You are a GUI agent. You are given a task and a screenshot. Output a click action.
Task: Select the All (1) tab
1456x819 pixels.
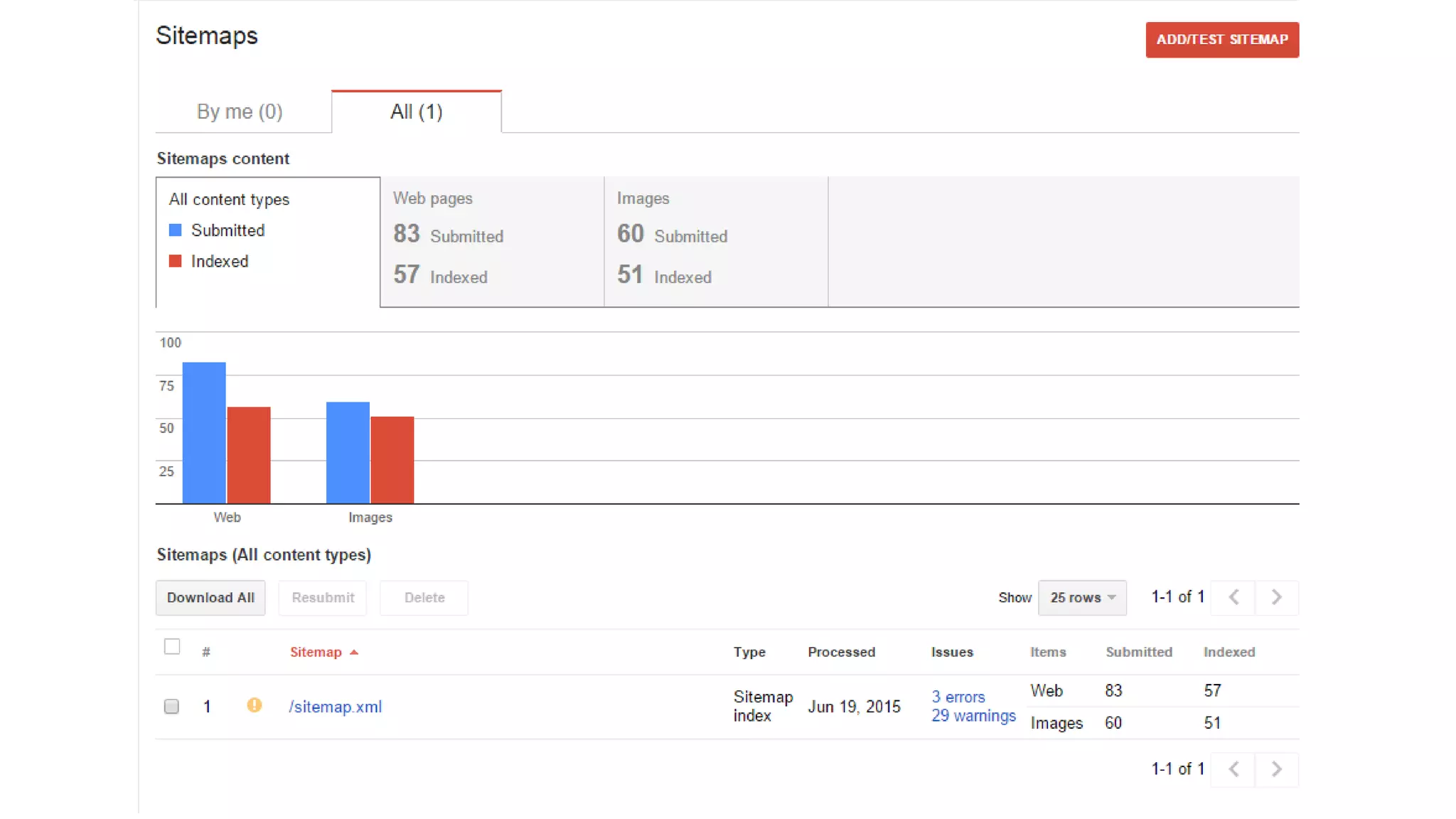pos(416,112)
